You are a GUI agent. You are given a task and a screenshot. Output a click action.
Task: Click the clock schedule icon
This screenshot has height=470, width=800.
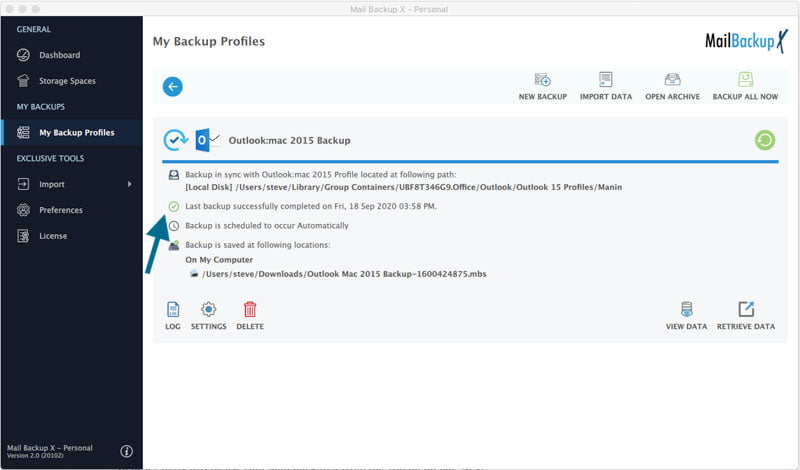(x=174, y=226)
